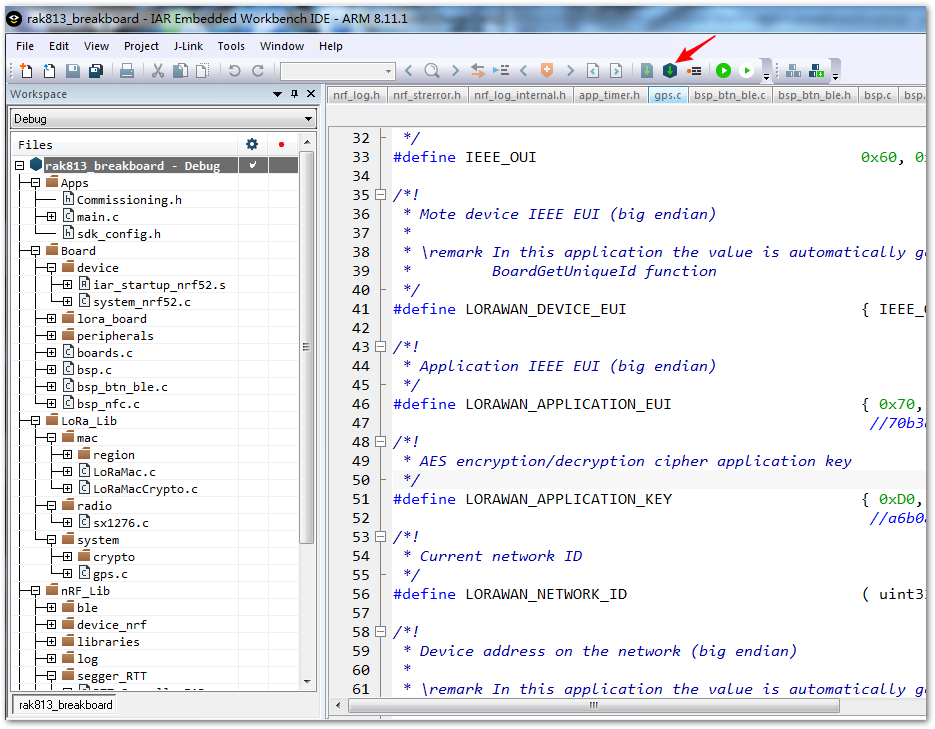Viewport: 935px width, 729px height.
Task: Save the current file using the single floppy icon
Action: tap(73, 71)
